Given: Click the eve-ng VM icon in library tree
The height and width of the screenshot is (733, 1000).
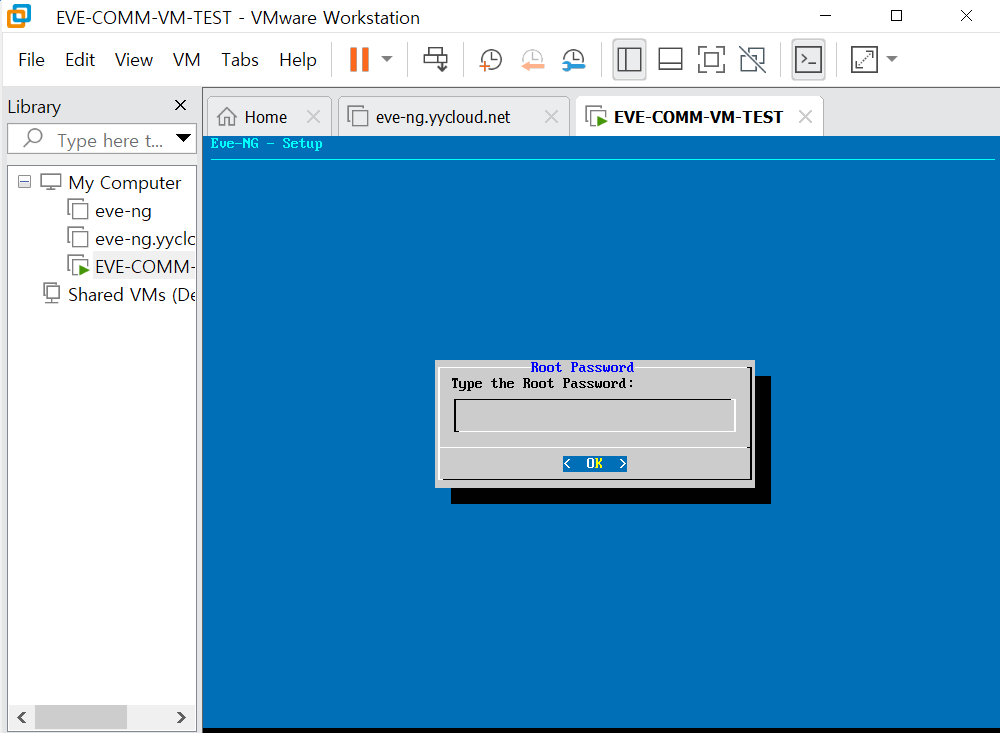Looking at the screenshot, I should (78, 209).
